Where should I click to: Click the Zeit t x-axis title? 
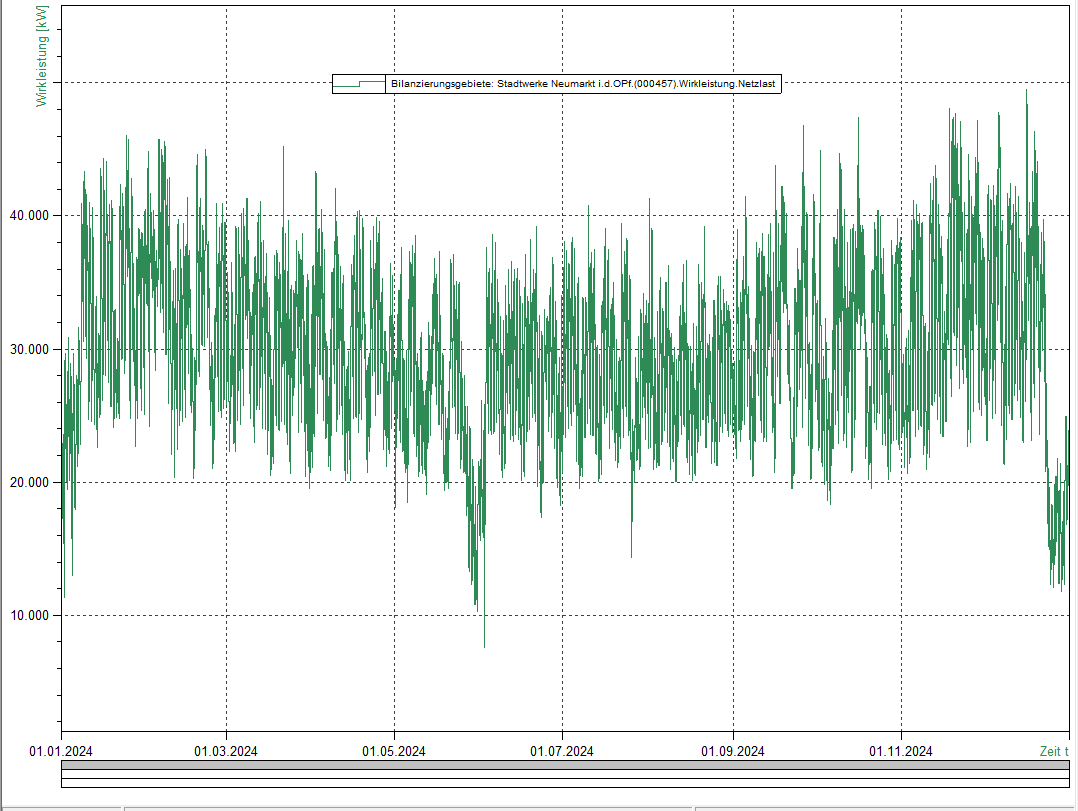coord(1053,751)
